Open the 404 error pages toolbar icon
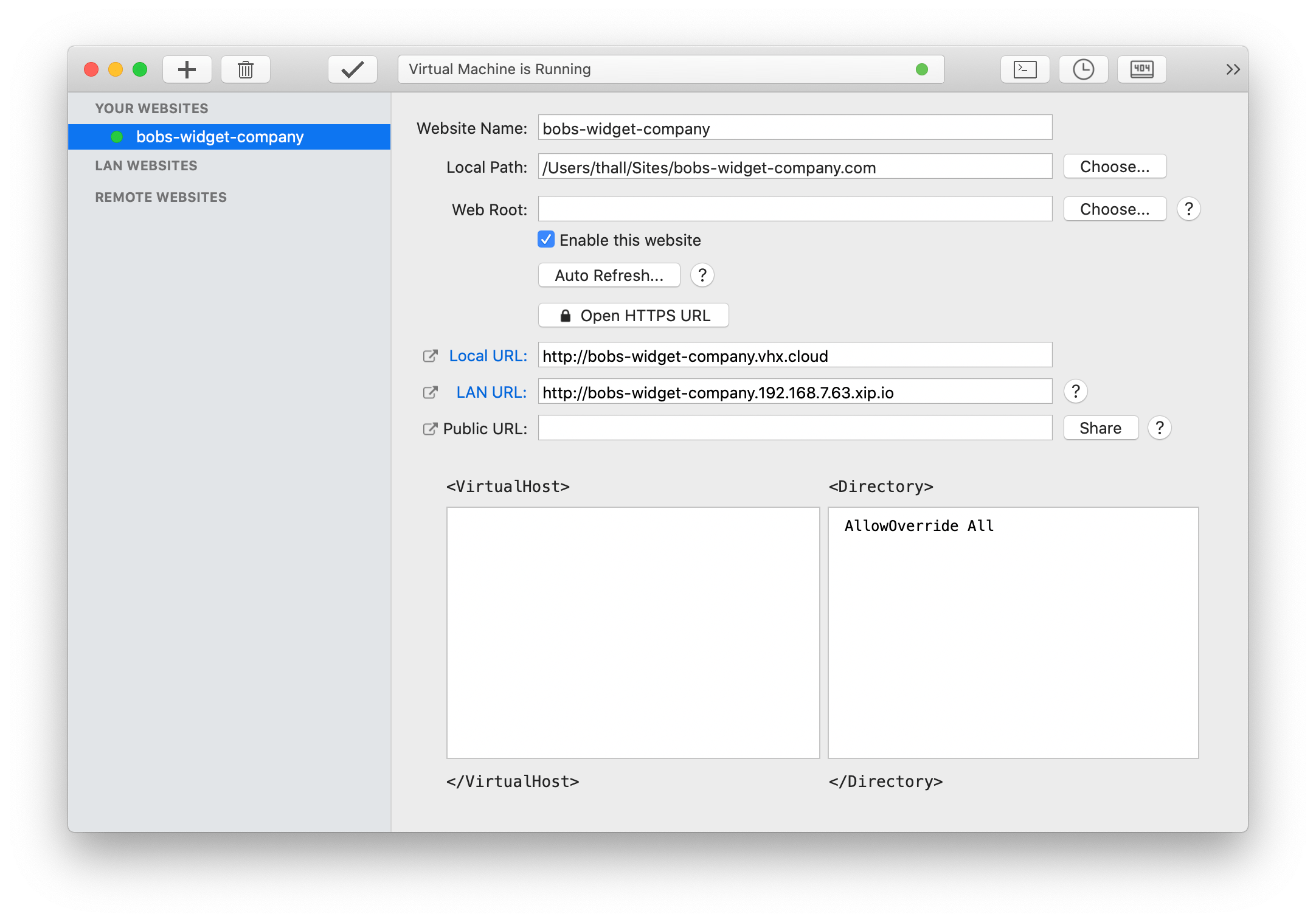Viewport: 1316px width, 922px height. 1142,69
